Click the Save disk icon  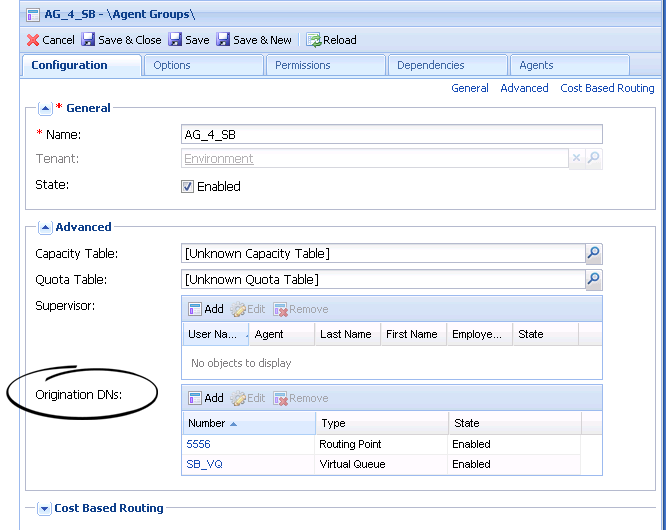pyautogui.click(x=175, y=40)
